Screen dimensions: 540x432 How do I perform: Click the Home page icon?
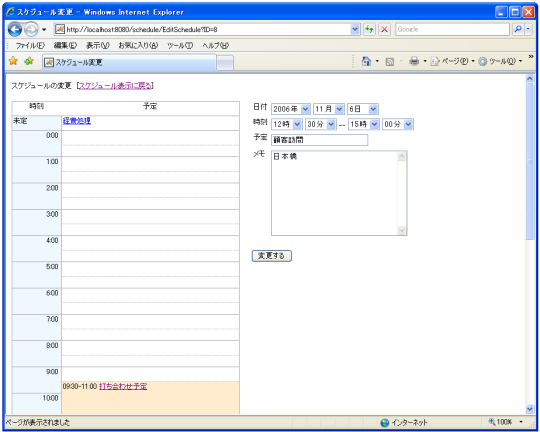(x=366, y=61)
